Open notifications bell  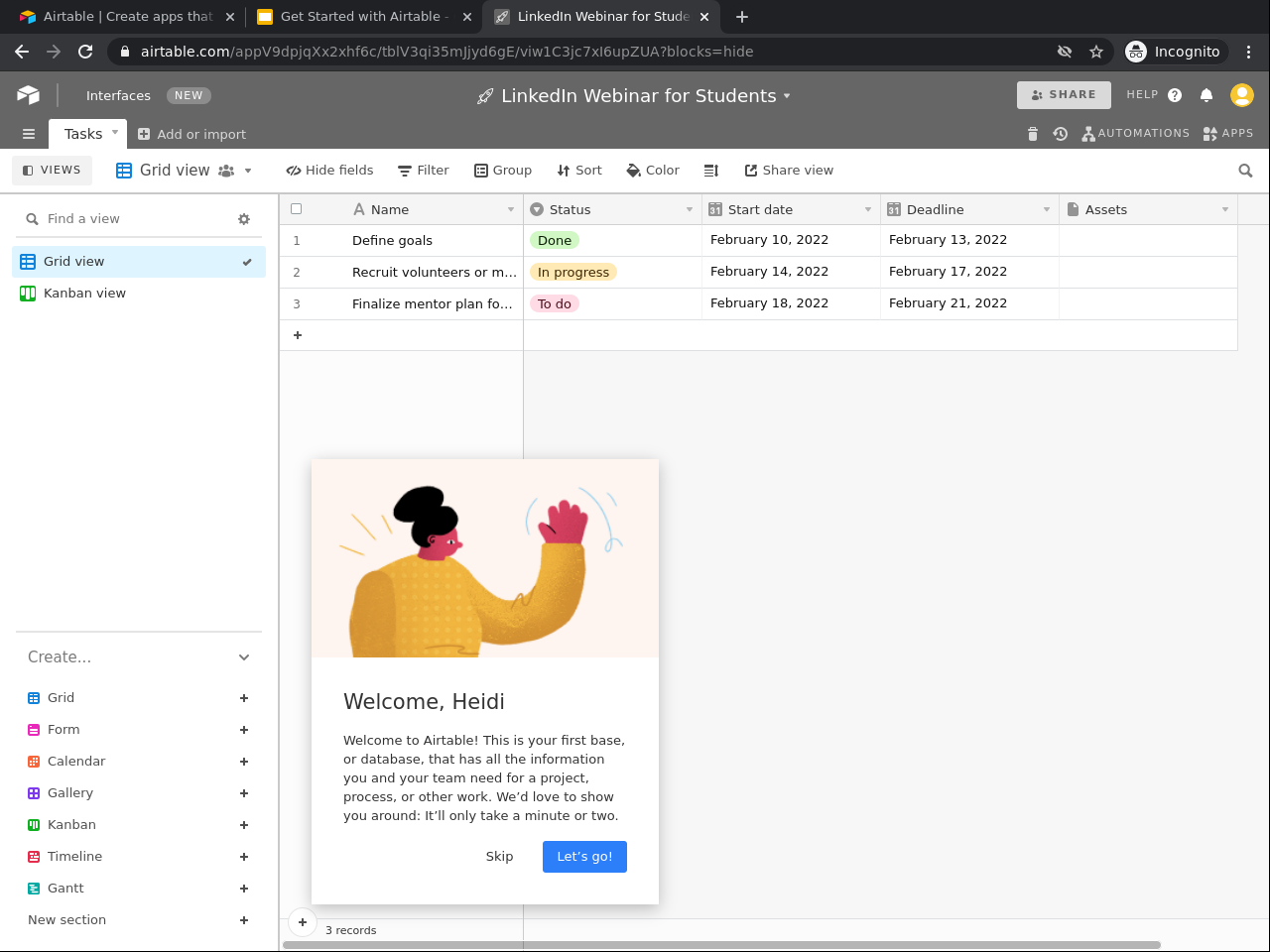(1206, 95)
